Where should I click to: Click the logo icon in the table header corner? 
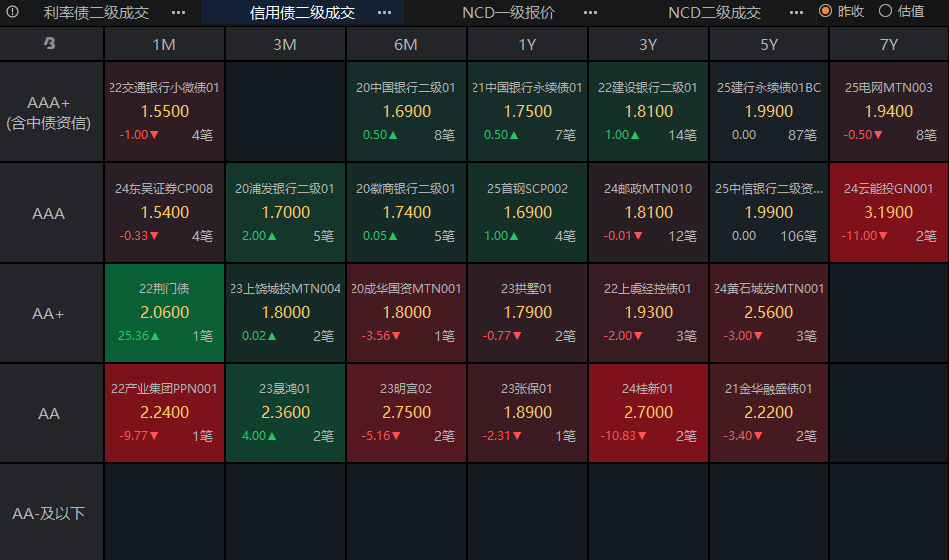click(50, 43)
